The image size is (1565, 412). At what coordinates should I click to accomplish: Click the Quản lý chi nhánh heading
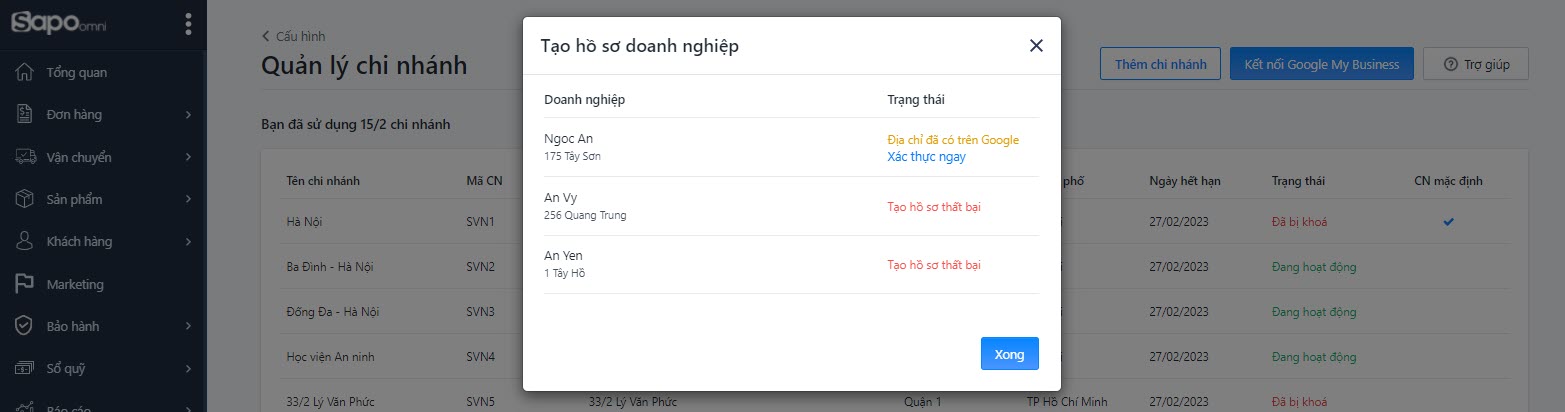[x=364, y=66]
